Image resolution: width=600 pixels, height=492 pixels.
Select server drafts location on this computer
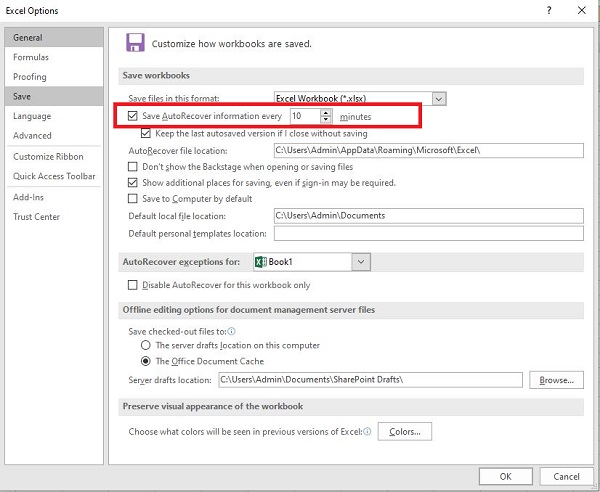[145, 345]
